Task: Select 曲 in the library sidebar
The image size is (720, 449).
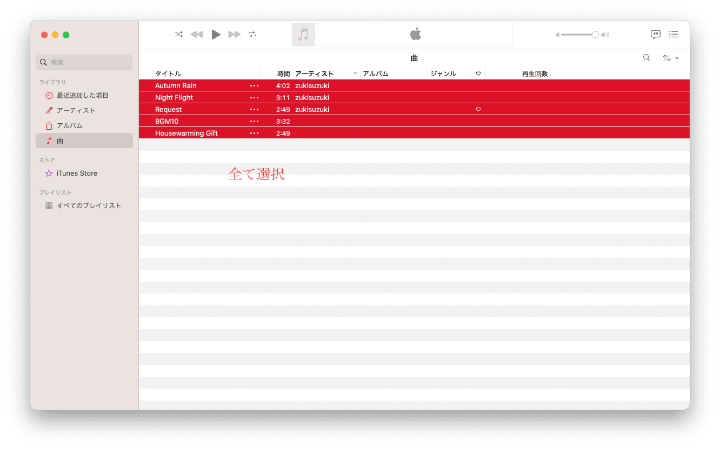Action: pyautogui.click(x=84, y=141)
